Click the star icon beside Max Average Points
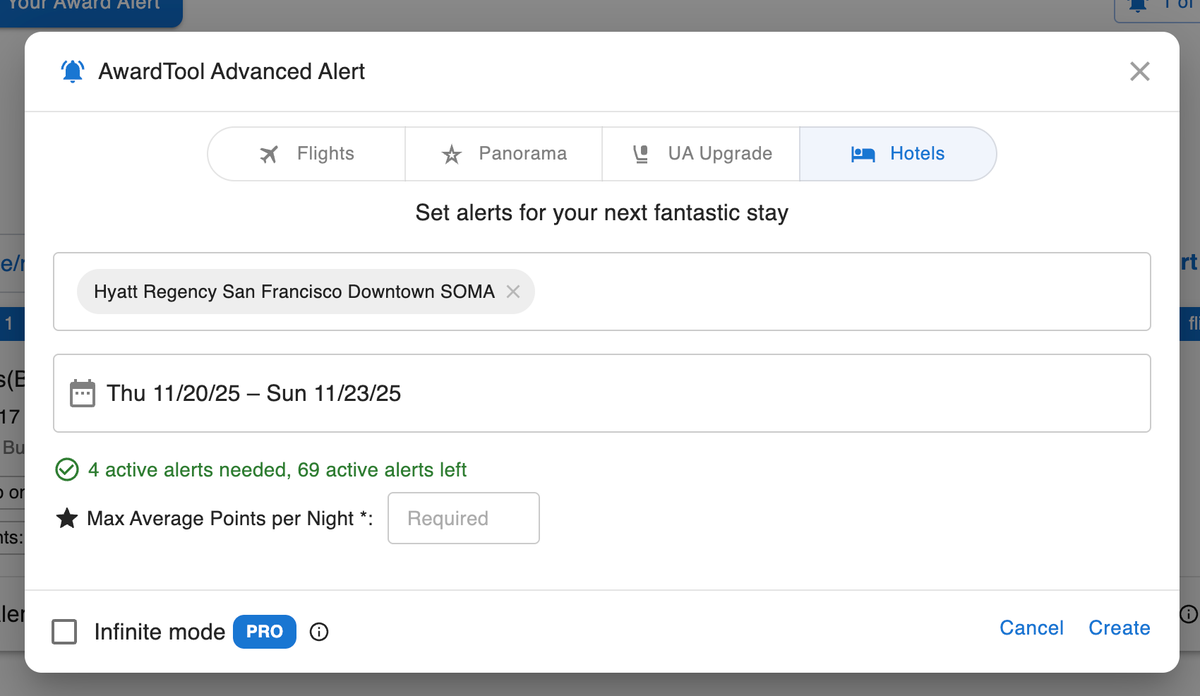Screen dimensions: 1200x696 coord(67,518)
